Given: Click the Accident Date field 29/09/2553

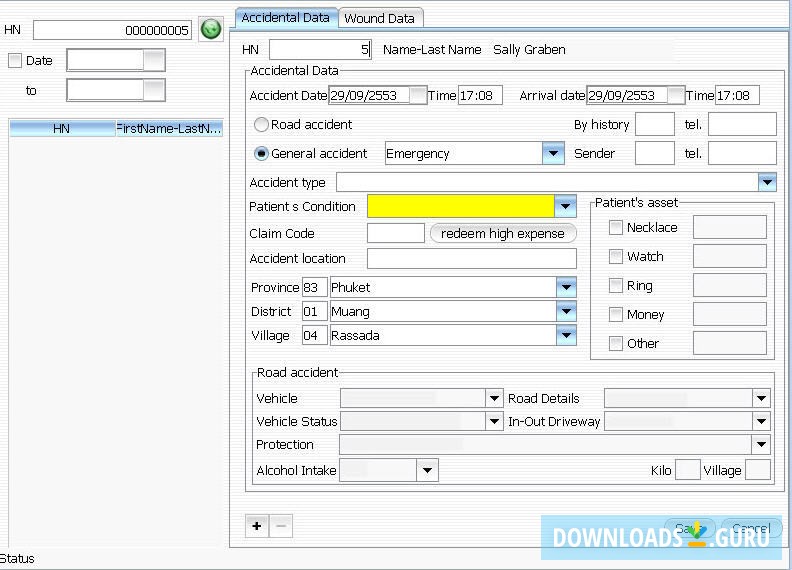Looking at the screenshot, I should pos(369,96).
